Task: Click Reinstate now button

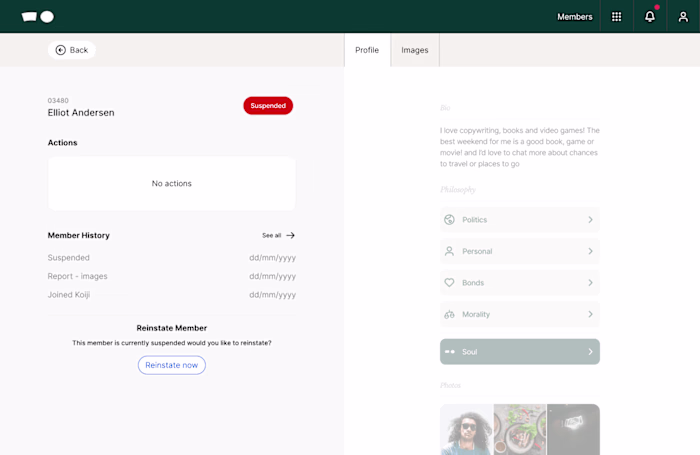Action: (x=172, y=365)
